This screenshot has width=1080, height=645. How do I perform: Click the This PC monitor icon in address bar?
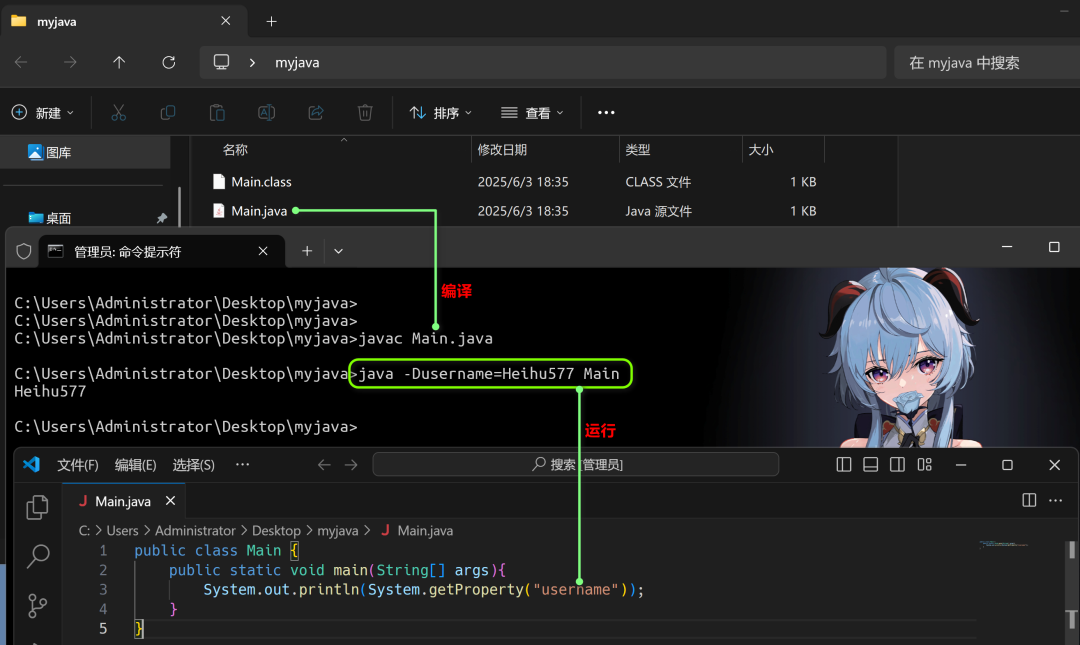coord(221,62)
